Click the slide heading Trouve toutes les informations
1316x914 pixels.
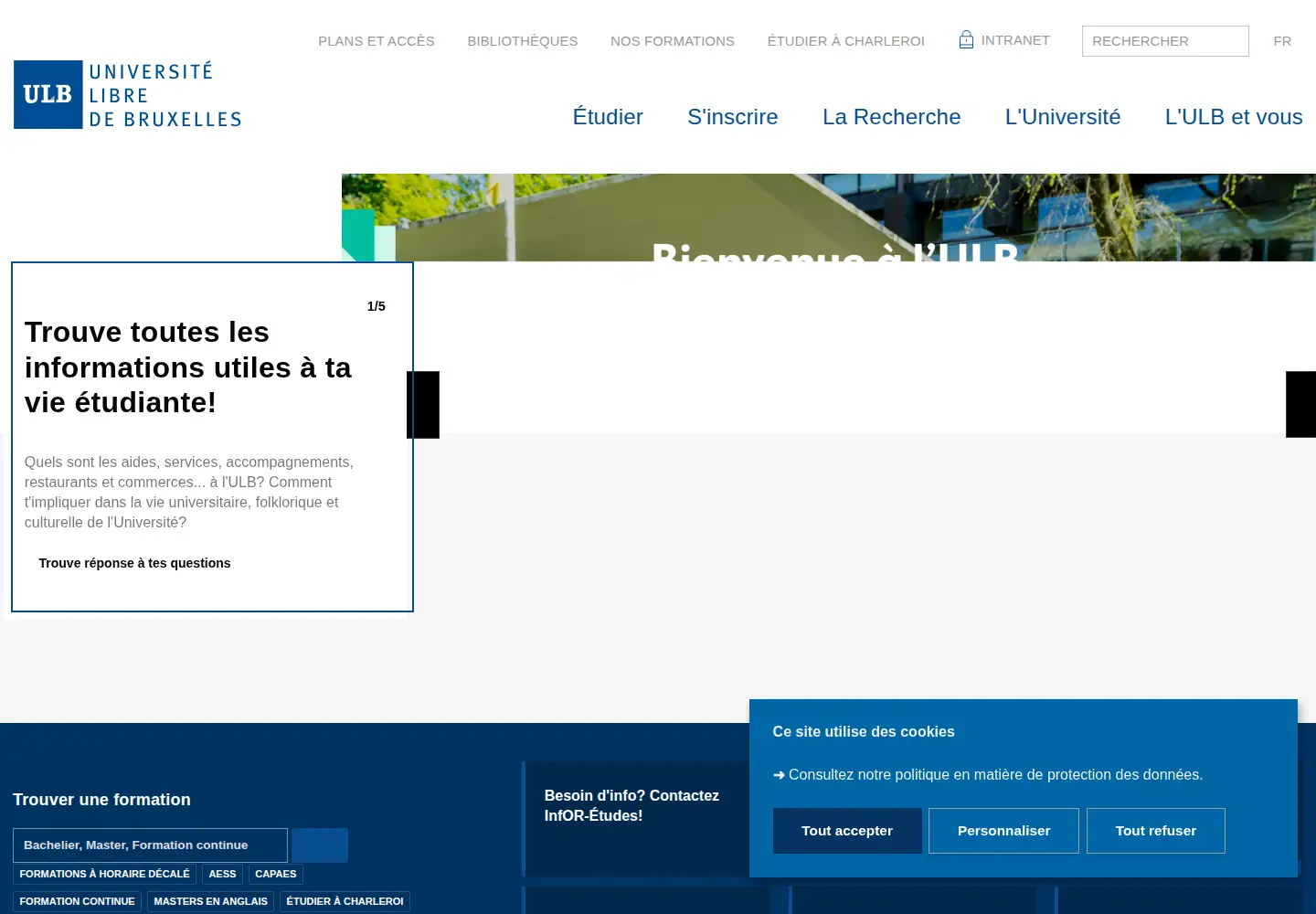(x=188, y=367)
